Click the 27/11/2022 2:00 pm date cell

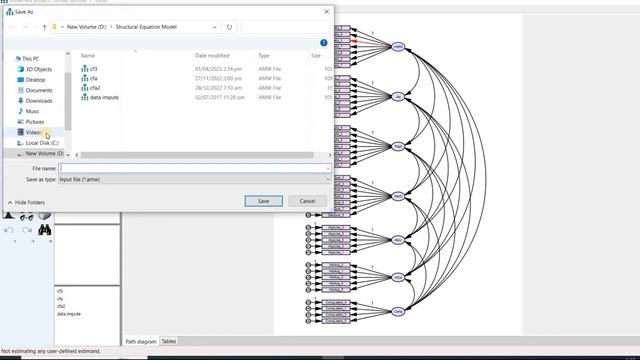point(218,78)
